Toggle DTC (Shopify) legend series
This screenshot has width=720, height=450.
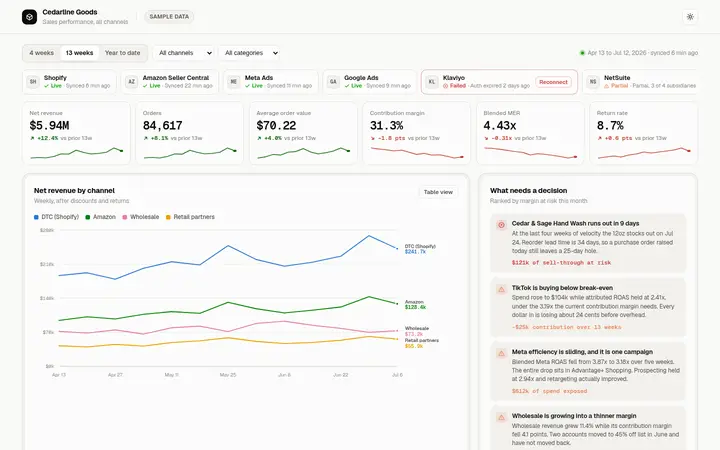coord(56,217)
